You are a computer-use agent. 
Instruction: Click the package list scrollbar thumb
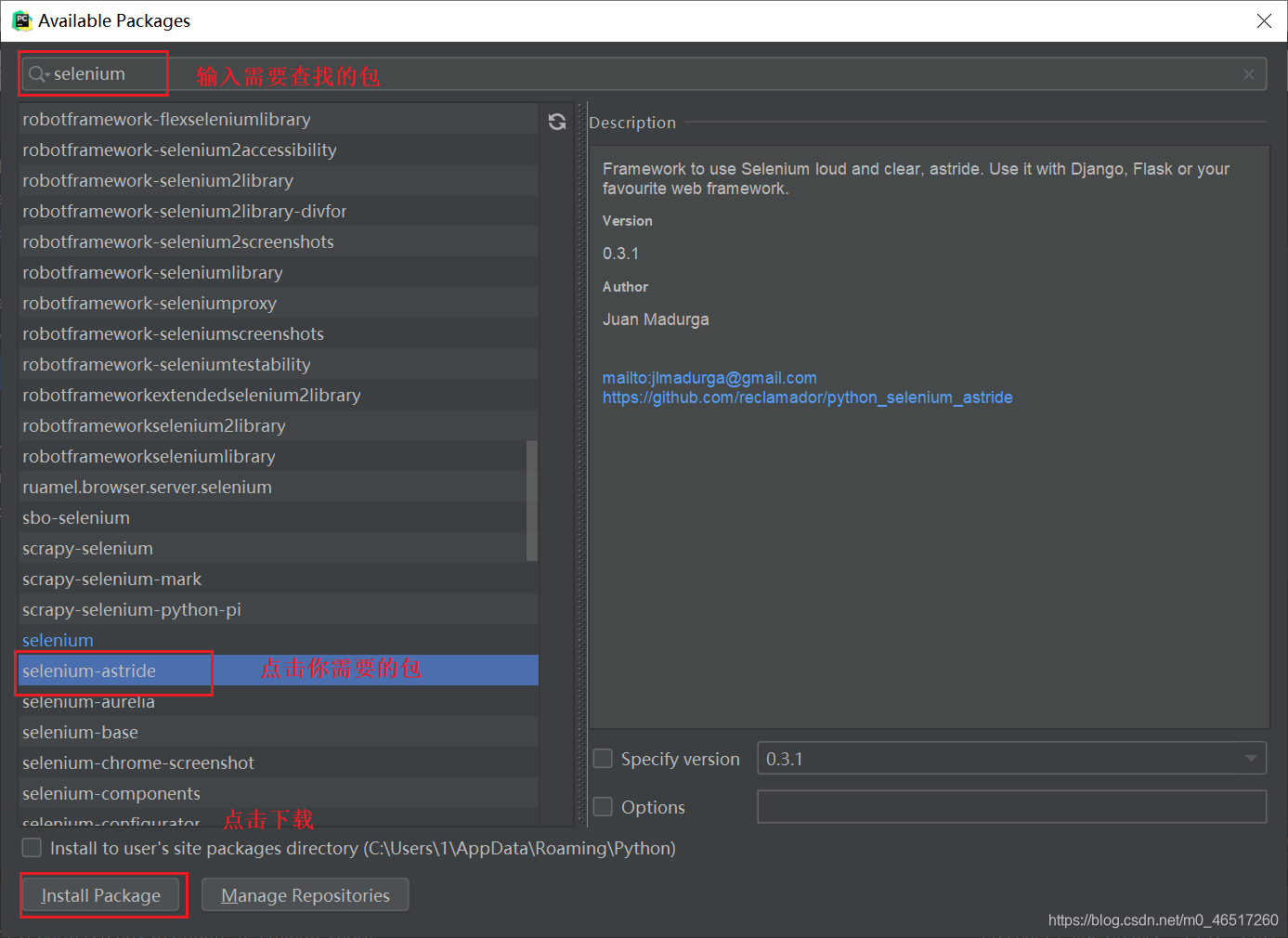coord(532,501)
